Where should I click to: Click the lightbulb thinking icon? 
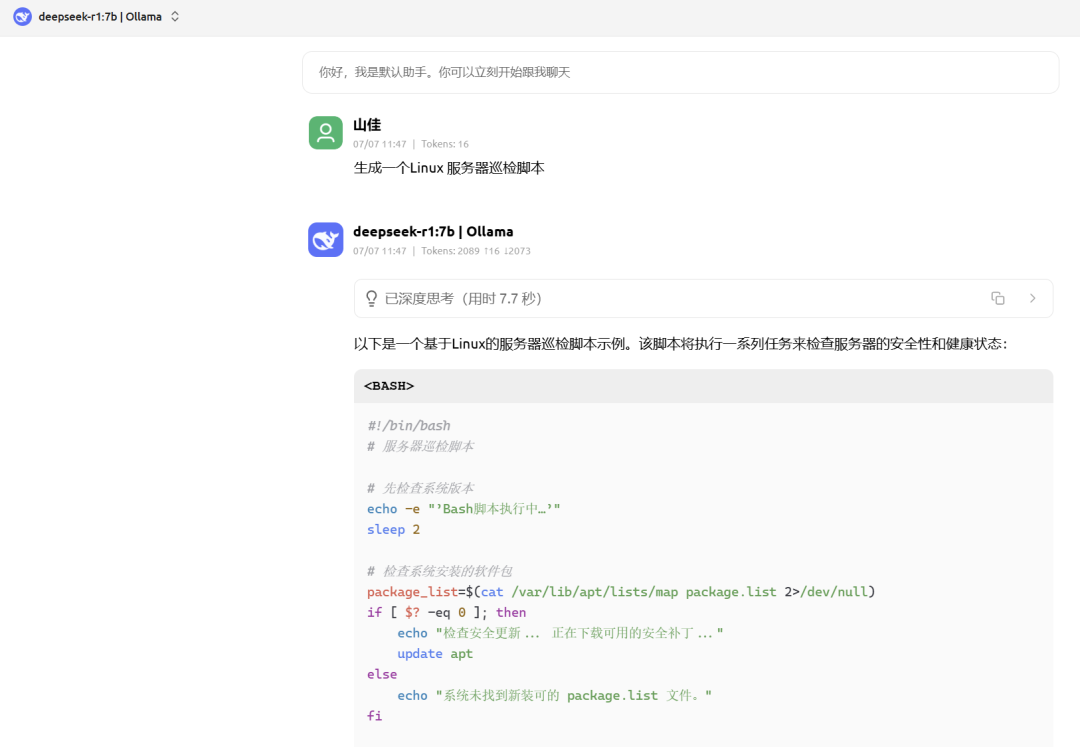(x=371, y=298)
